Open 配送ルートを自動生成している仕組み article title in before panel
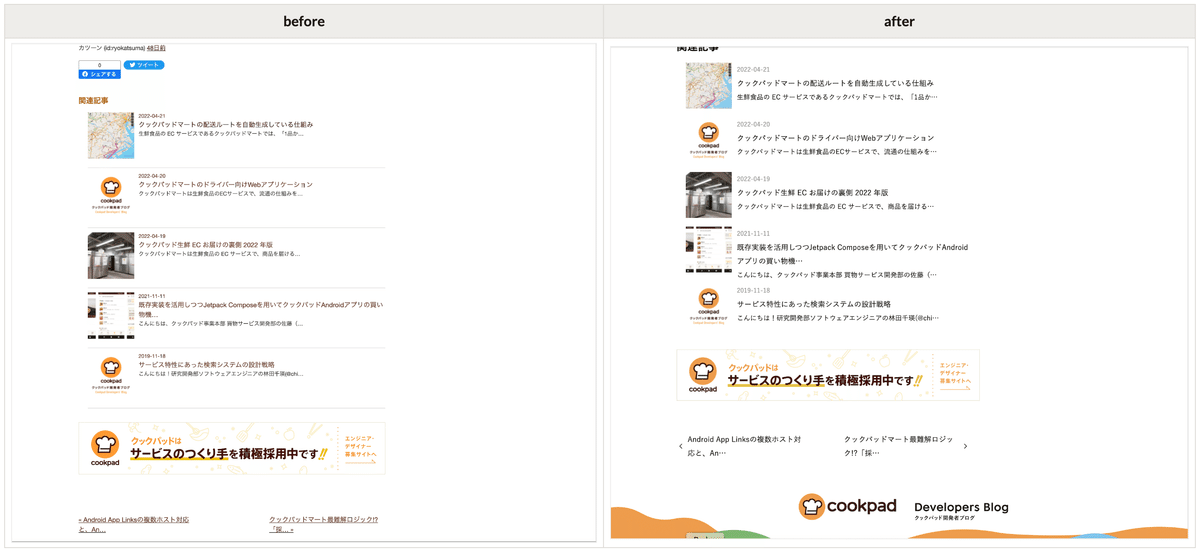1200x552 pixels. [x=226, y=125]
